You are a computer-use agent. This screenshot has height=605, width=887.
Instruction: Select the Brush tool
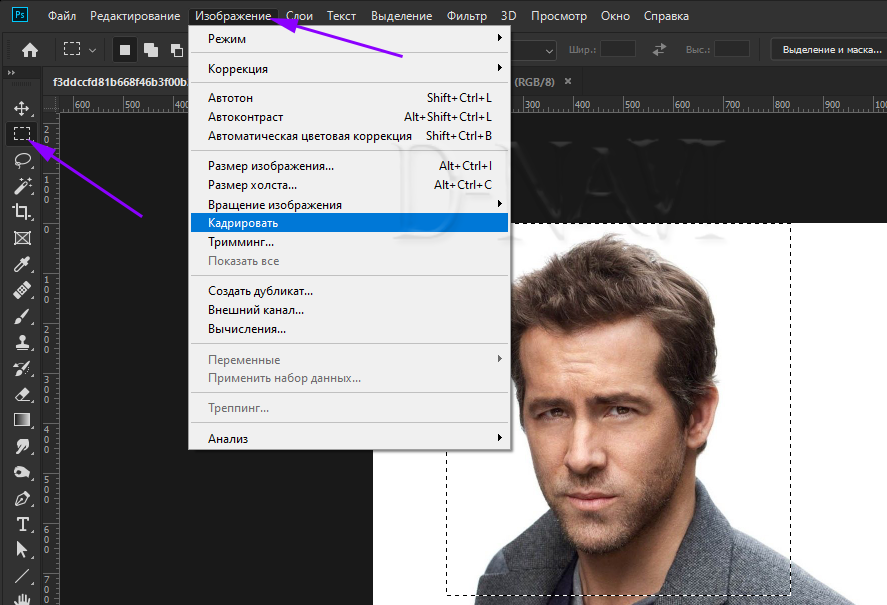coord(22,316)
